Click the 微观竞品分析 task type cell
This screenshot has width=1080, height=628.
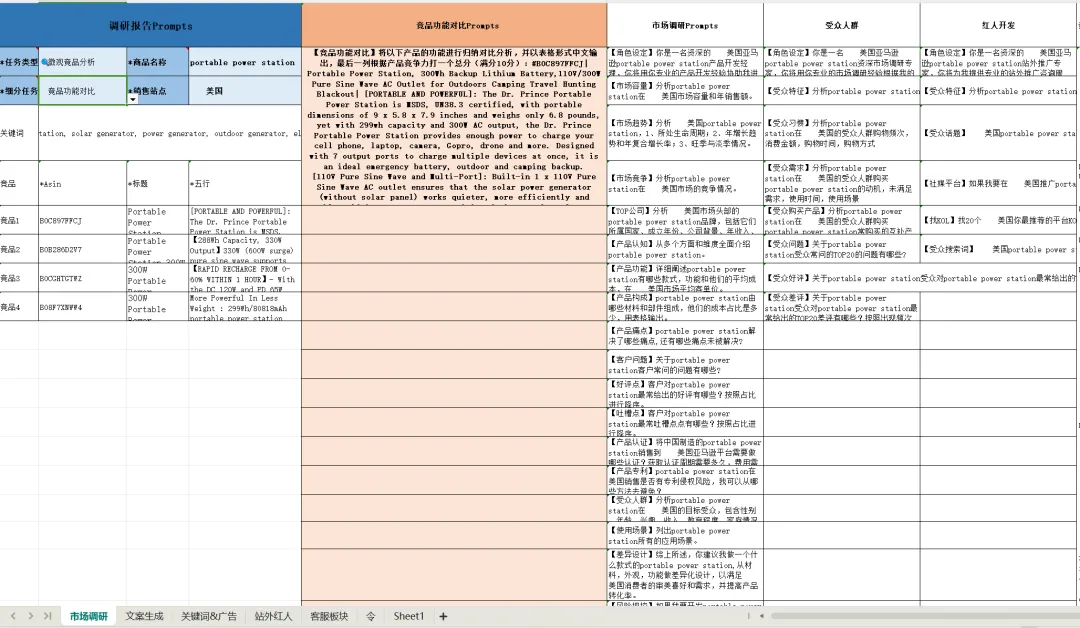83,62
